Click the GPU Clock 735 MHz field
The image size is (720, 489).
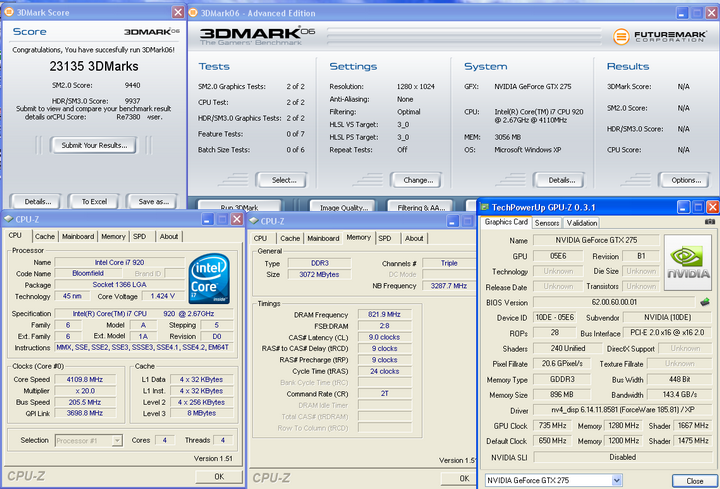(x=552, y=426)
